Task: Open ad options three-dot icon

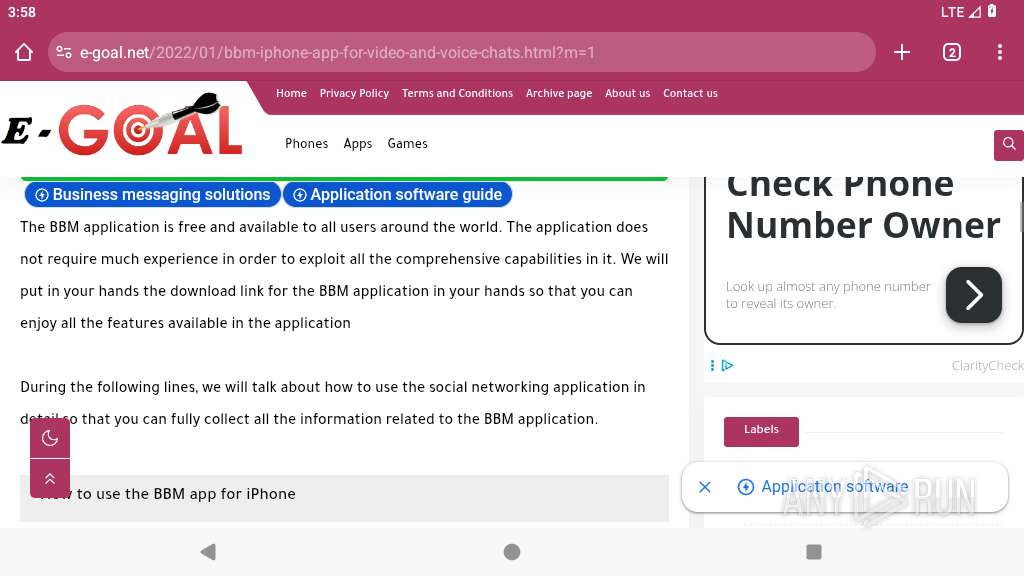Action: pos(712,366)
